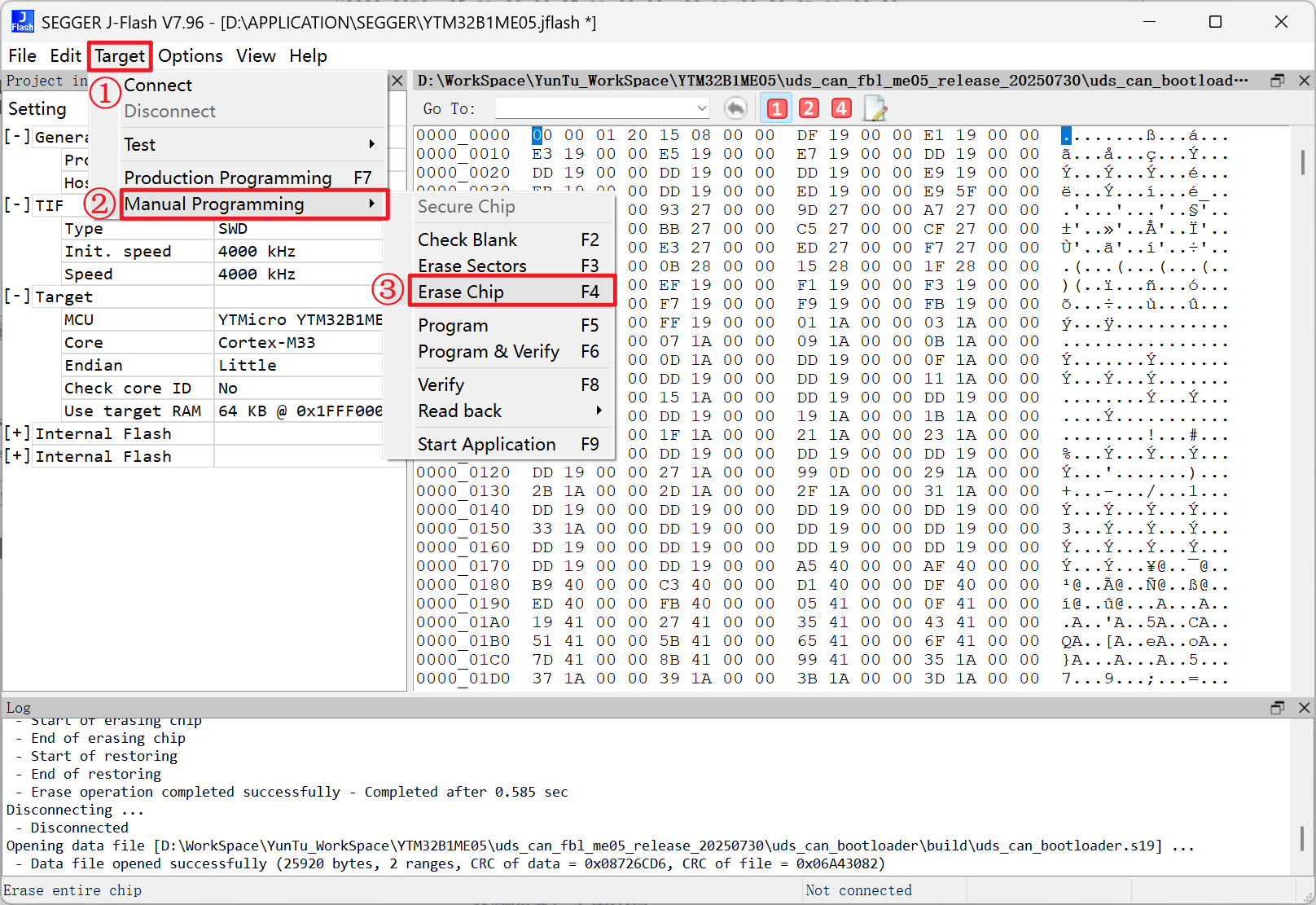Open the Test submenu arrow
This screenshot has width=1316, height=905.
coord(372,144)
